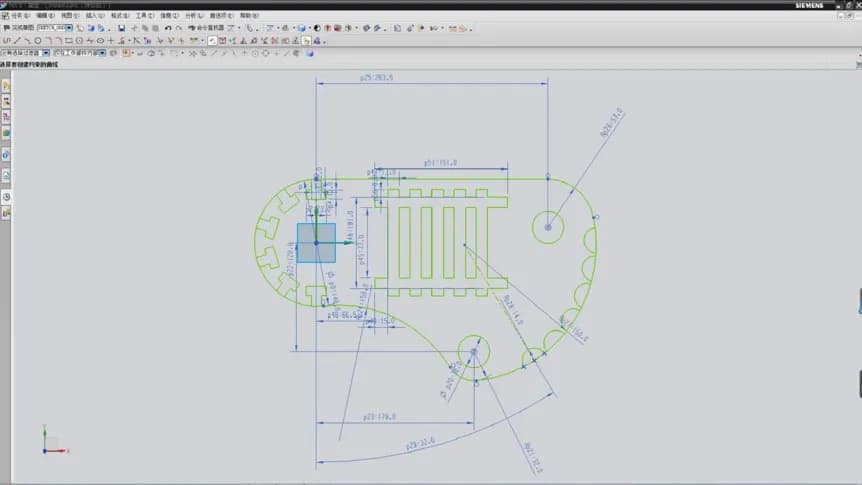Open the History clock sidebar tab

pyautogui.click(x=6, y=197)
